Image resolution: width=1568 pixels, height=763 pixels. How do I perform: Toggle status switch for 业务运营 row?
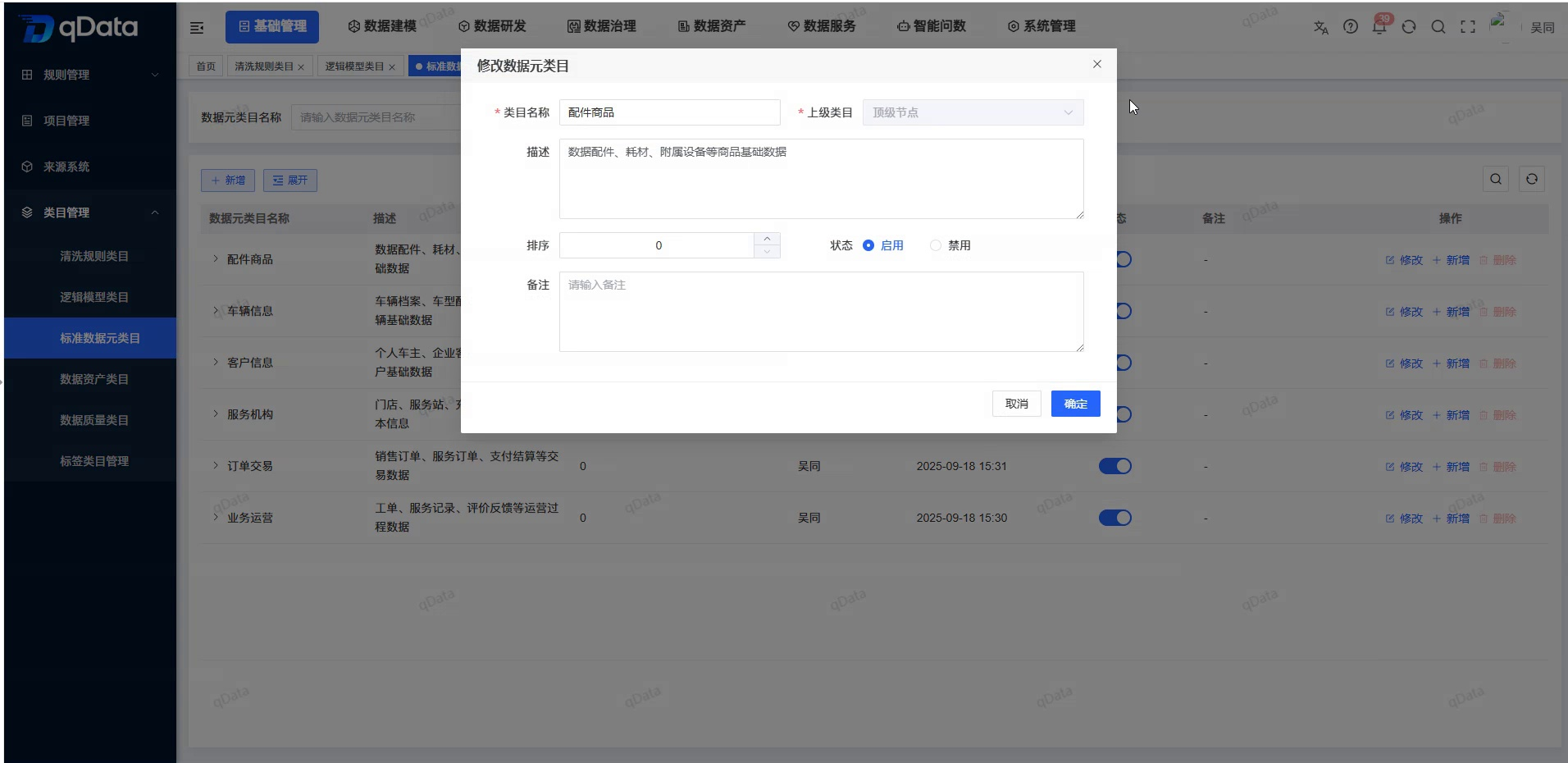[x=1115, y=518]
